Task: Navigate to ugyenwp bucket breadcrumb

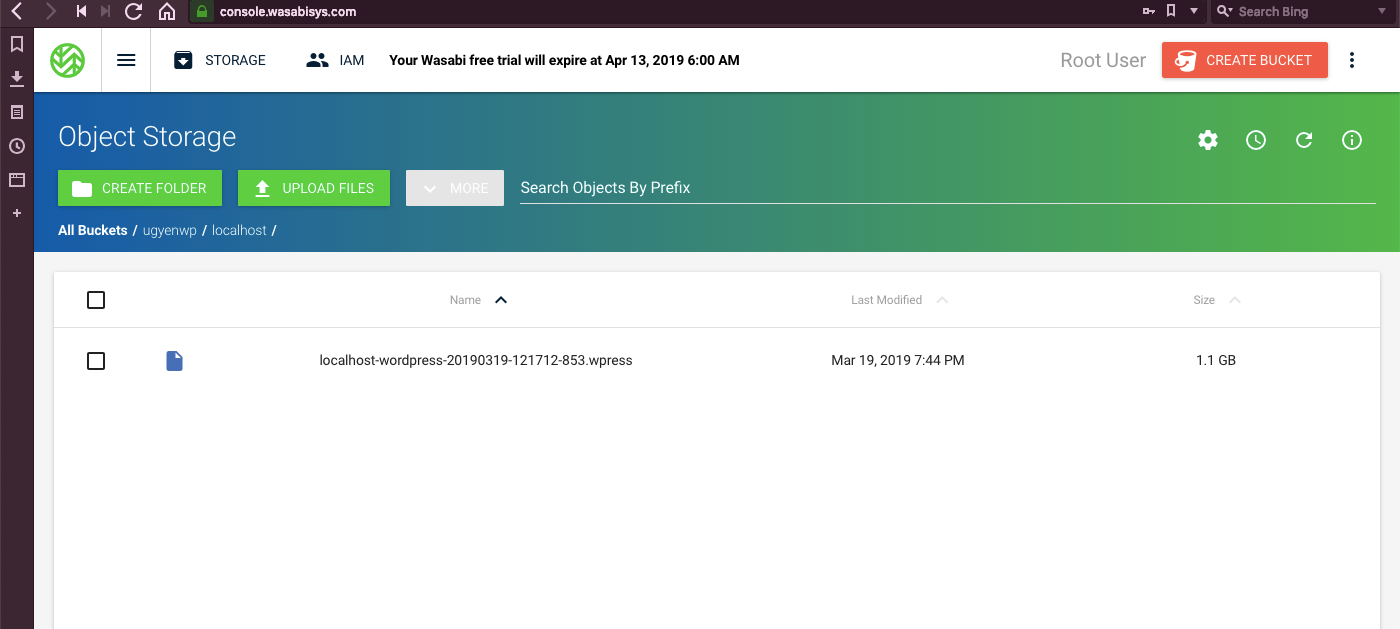Action: click(170, 230)
